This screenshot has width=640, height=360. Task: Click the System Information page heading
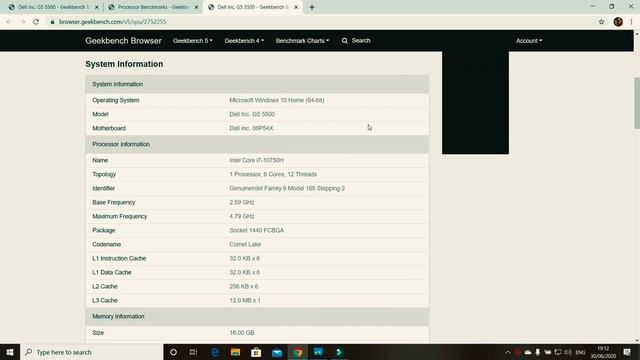click(x=124, y=64)
